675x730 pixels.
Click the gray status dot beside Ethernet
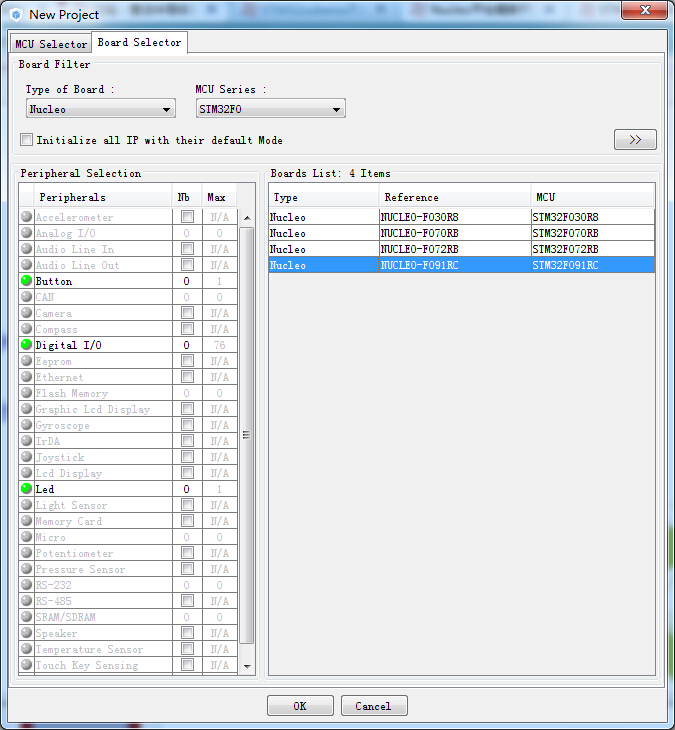click(27, 376)
